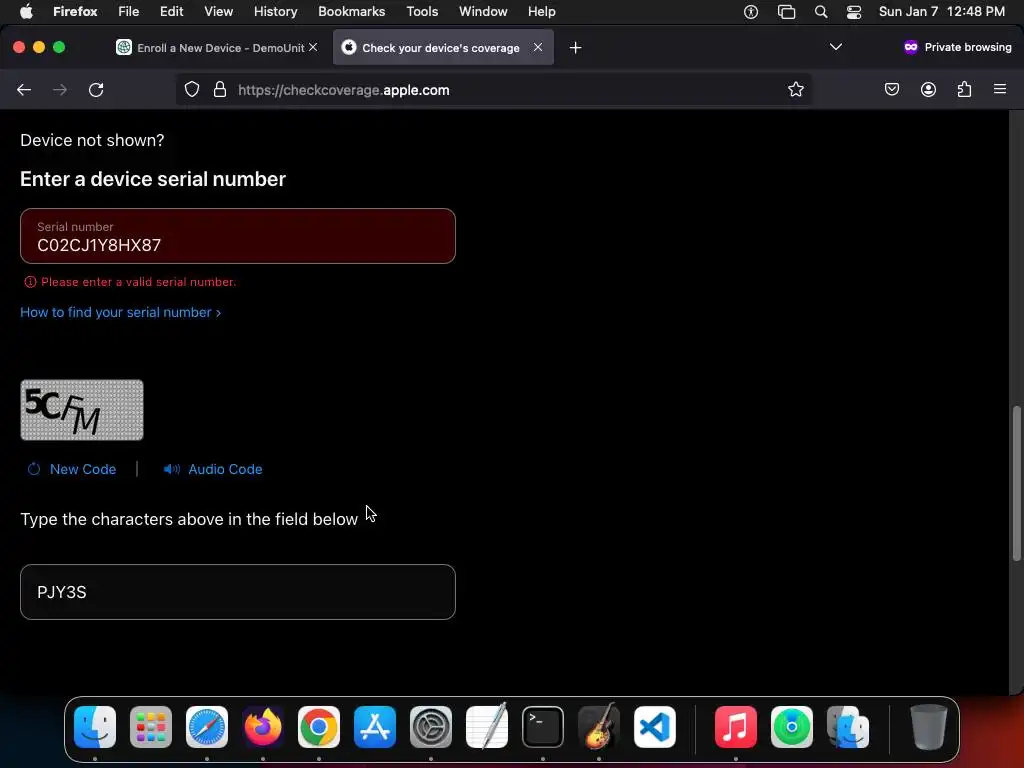Click the Serial number input field
Screen dimensions: 1024x768
[238, 236]
